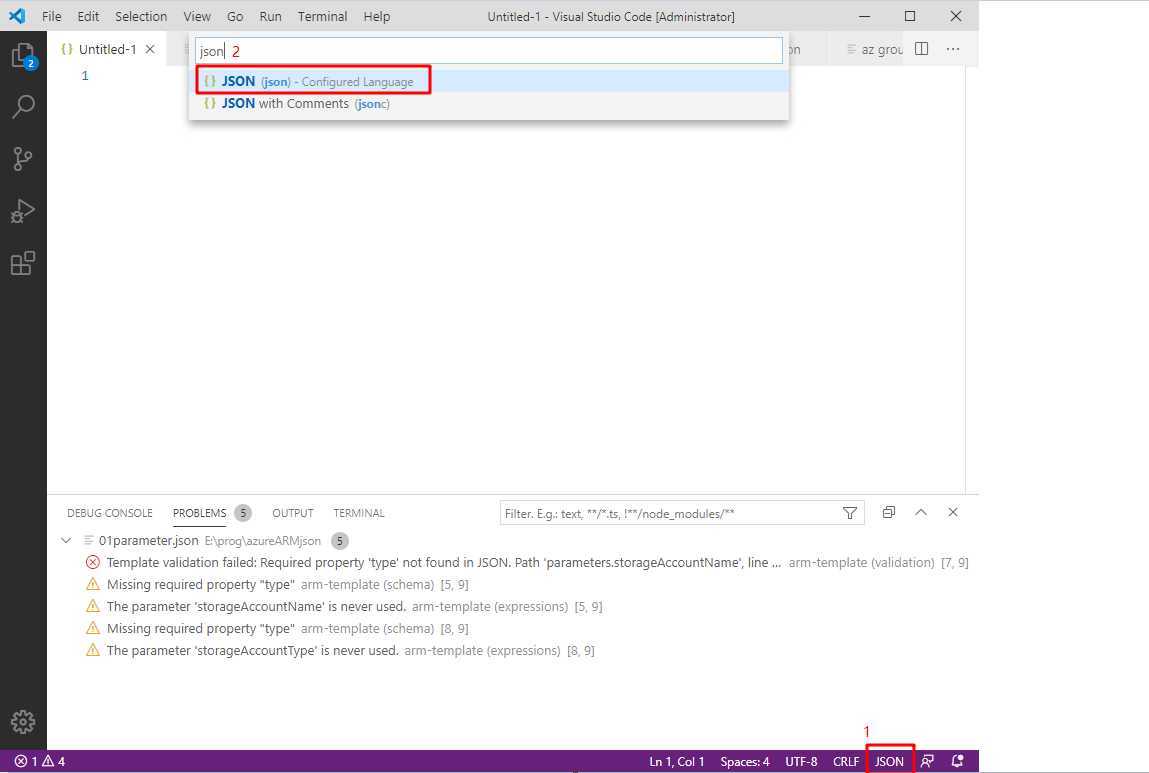
Task: Maximize the bottom panel size
Action: (921, 512)
